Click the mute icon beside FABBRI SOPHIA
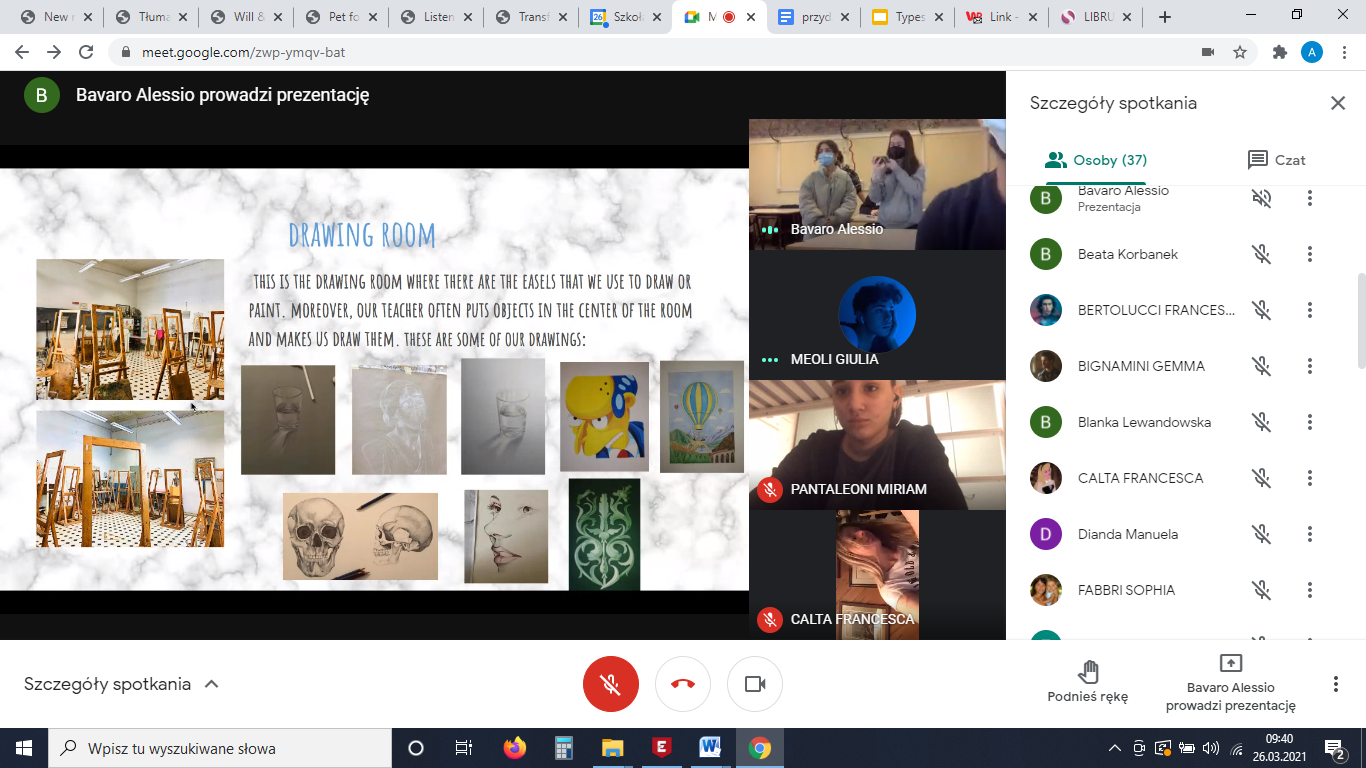Viewport: 1366px width, 768px height. (1262, 590)
